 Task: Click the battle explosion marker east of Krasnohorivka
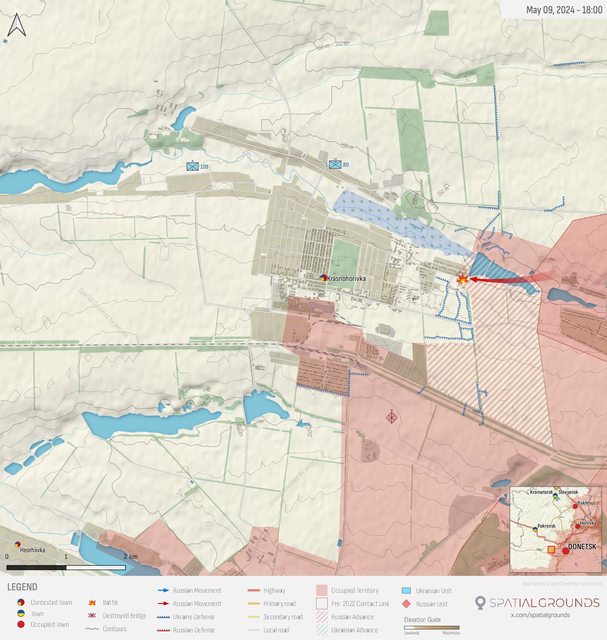click(463, 280)
